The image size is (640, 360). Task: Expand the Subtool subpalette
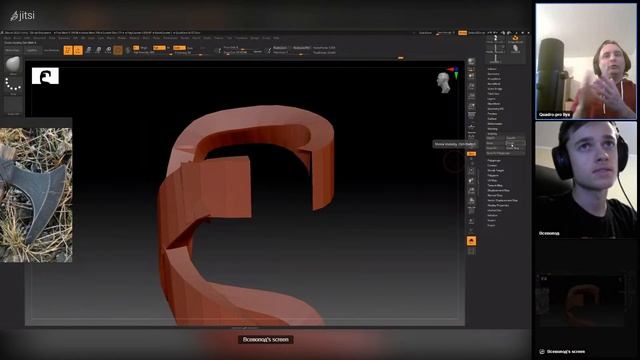pos(492,69)
